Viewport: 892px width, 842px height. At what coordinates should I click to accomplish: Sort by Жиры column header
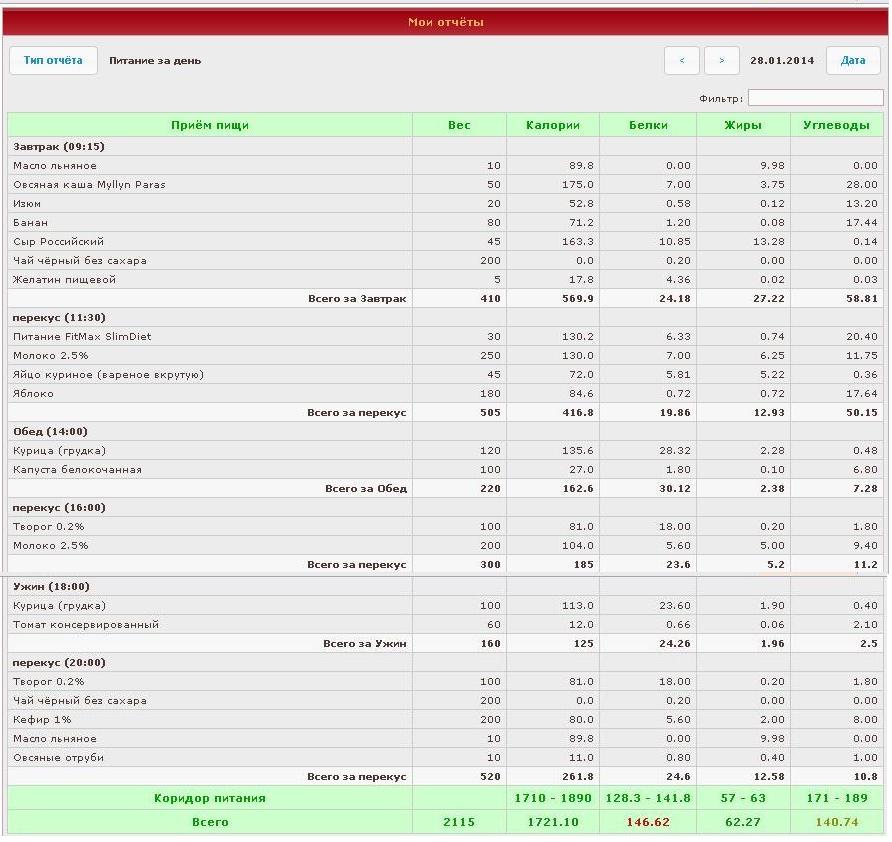(x=743, y=125)
